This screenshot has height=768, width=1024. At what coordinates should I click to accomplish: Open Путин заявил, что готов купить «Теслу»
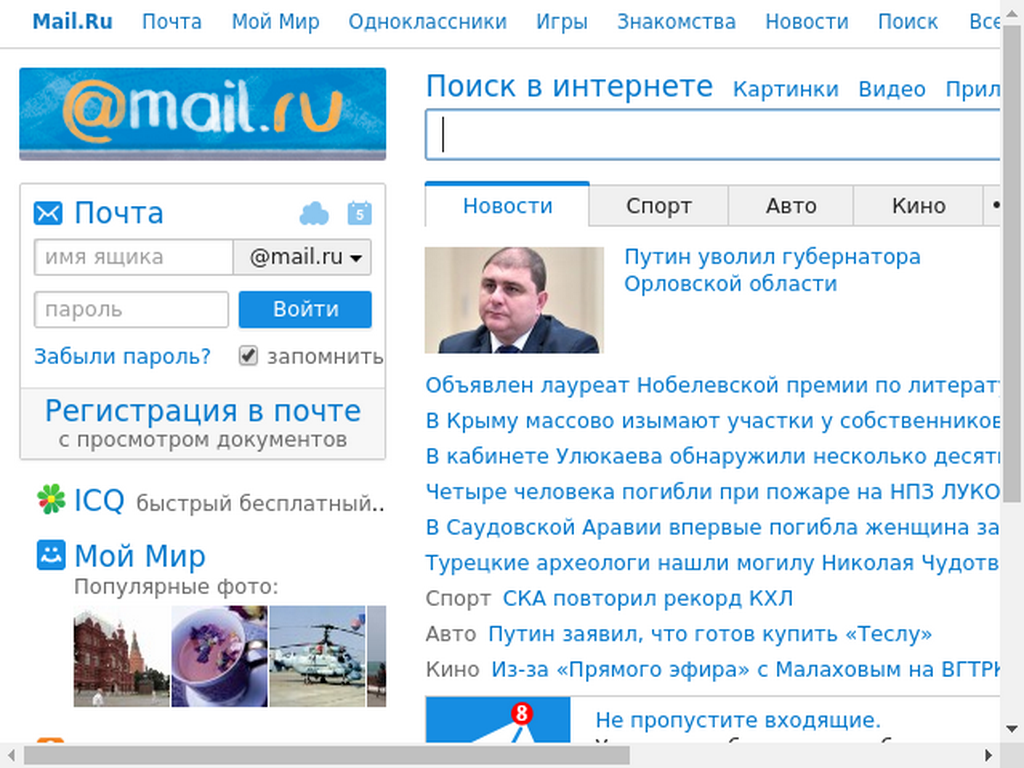point(710,633)
